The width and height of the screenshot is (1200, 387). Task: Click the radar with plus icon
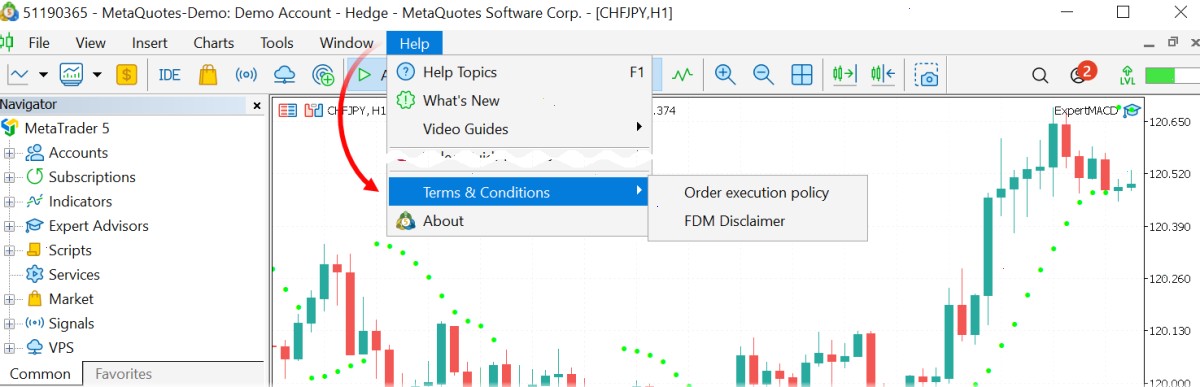pyautogui.click(x=323, y=74)
